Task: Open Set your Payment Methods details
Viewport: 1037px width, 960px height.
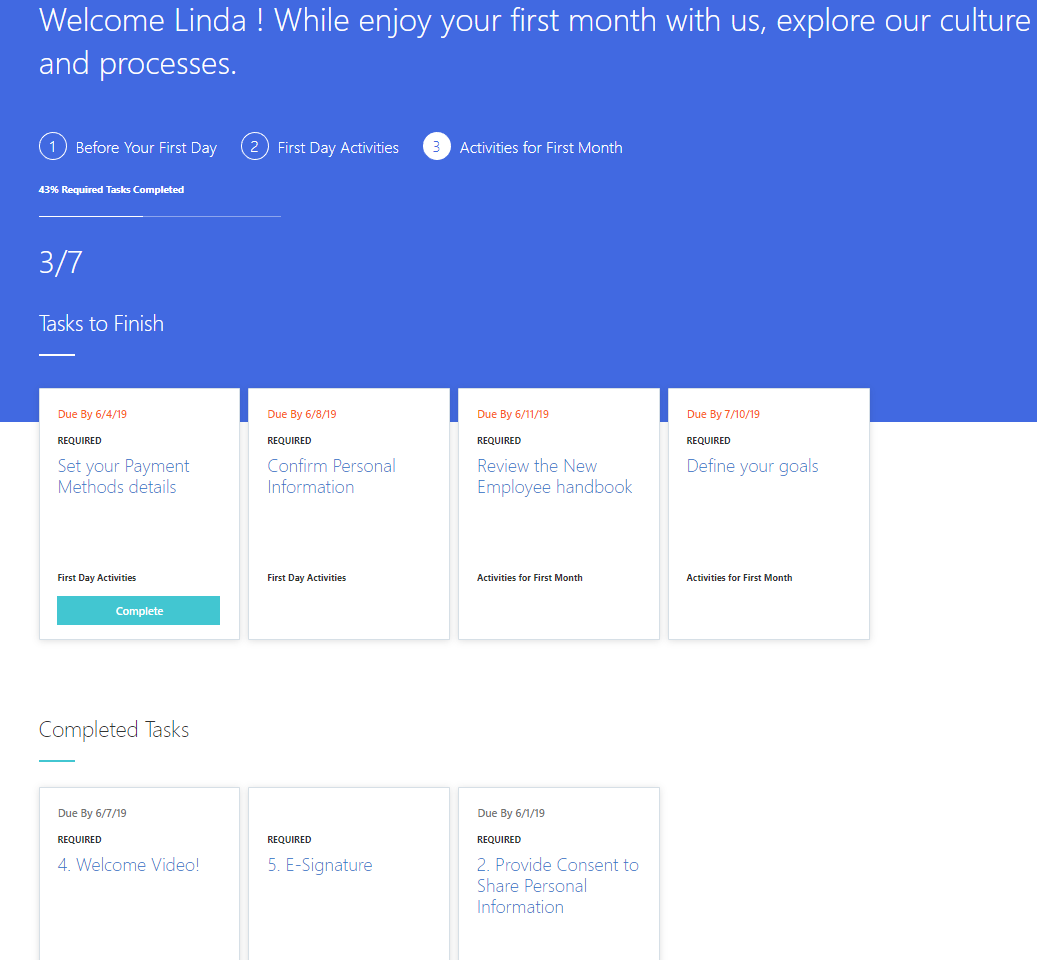Action: (123, 477)
